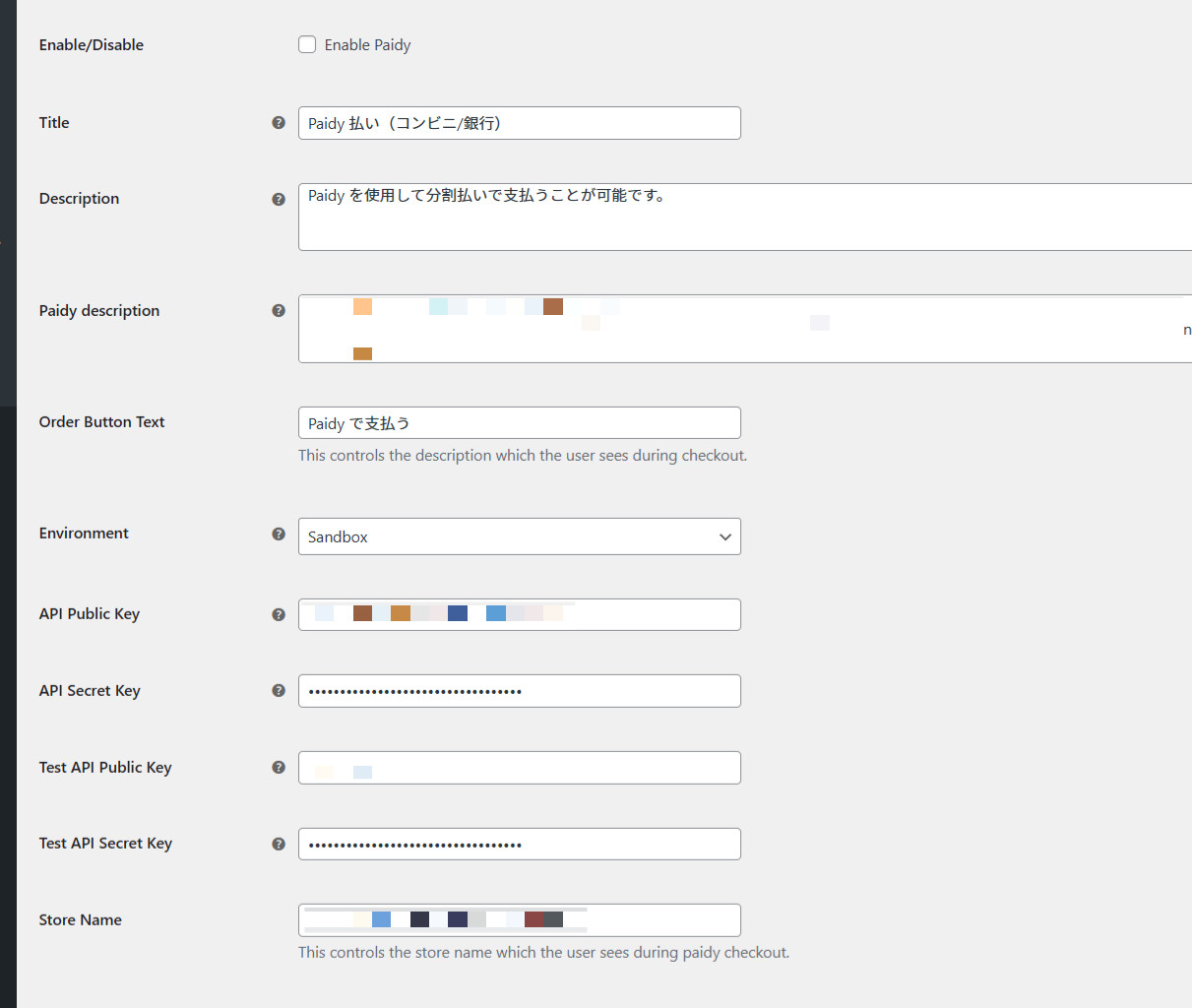Click the Paidy description row label

coord(99,311)
